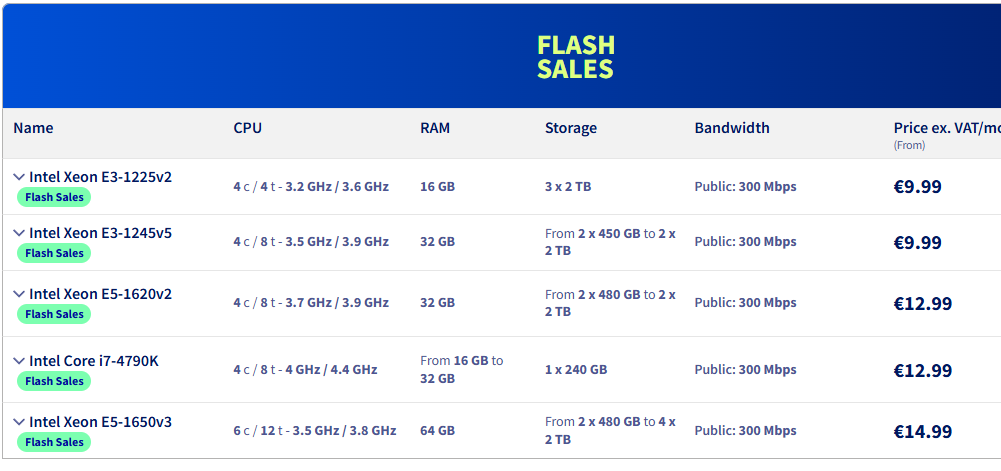Open the Intel Core i7-4790K server name
1001x471 pixels.
(94, 361)
